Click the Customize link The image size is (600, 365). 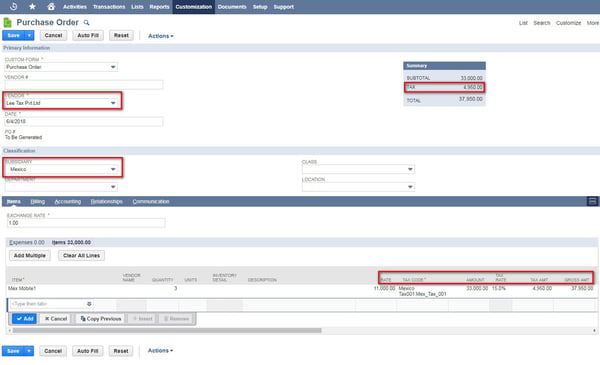click(568, 23)
